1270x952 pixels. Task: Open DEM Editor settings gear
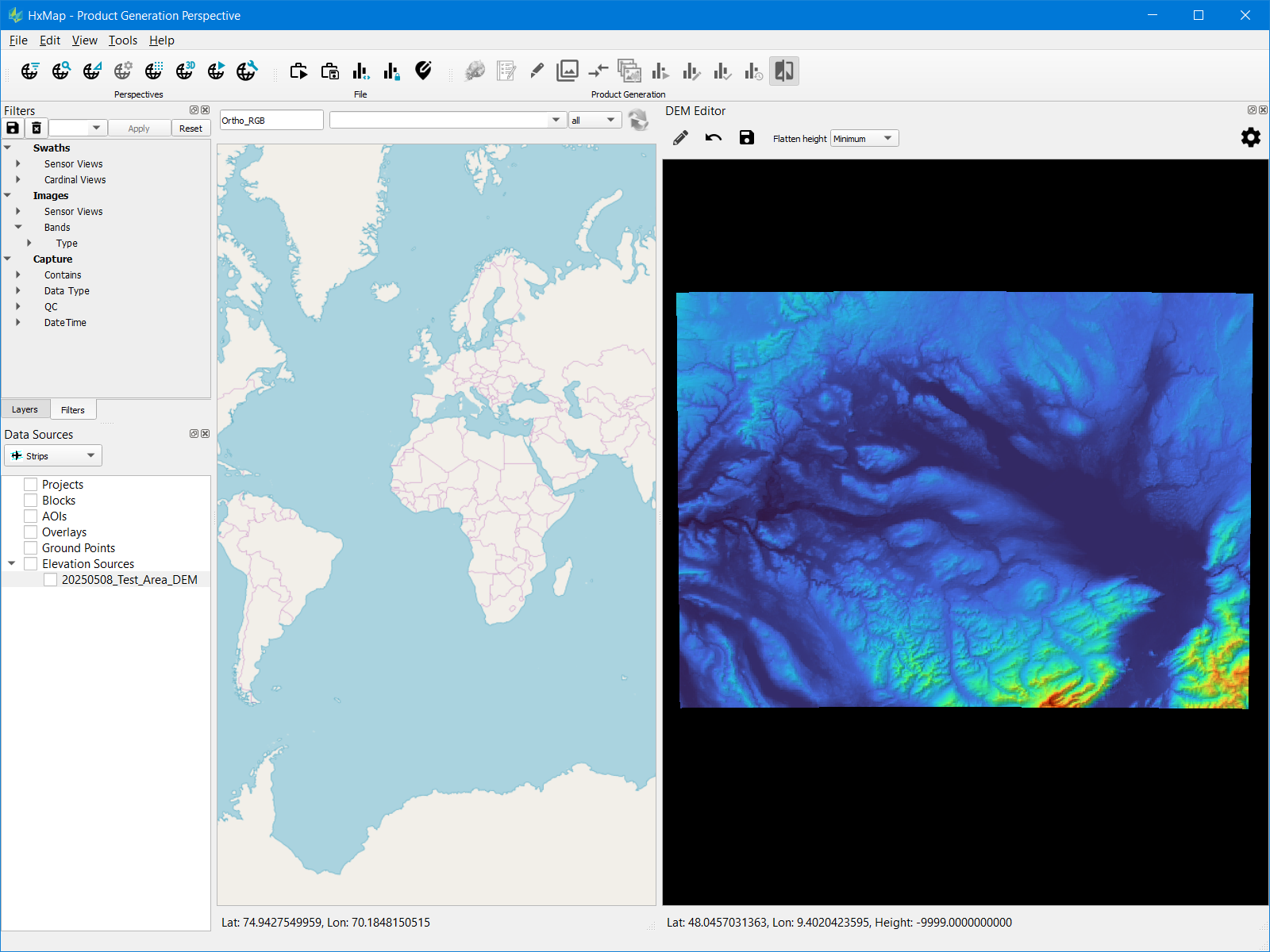tap(1250, 138)
